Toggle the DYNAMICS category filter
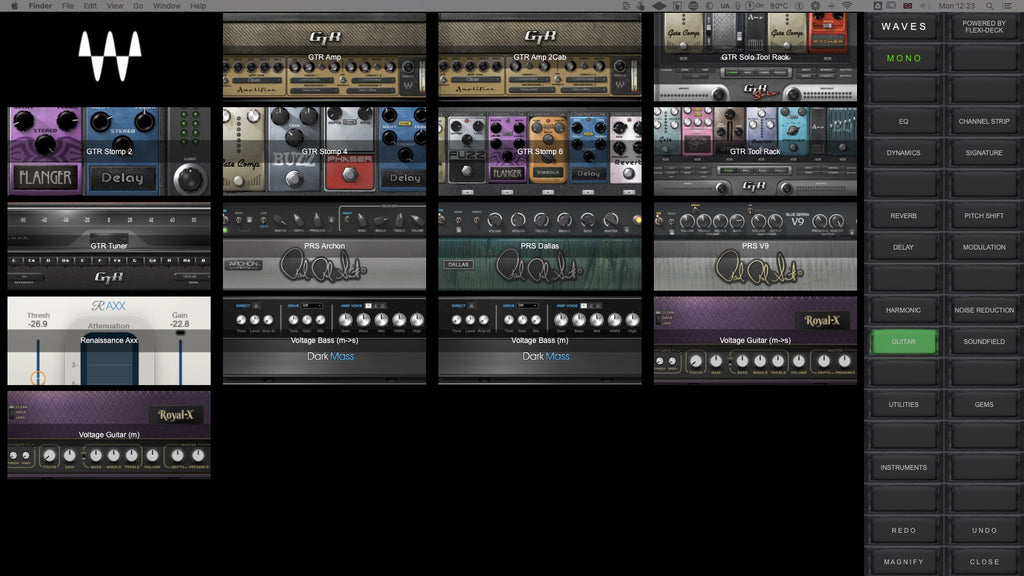Image resolution: width=1024 pixels, height=576 pixels. point(903,152)
